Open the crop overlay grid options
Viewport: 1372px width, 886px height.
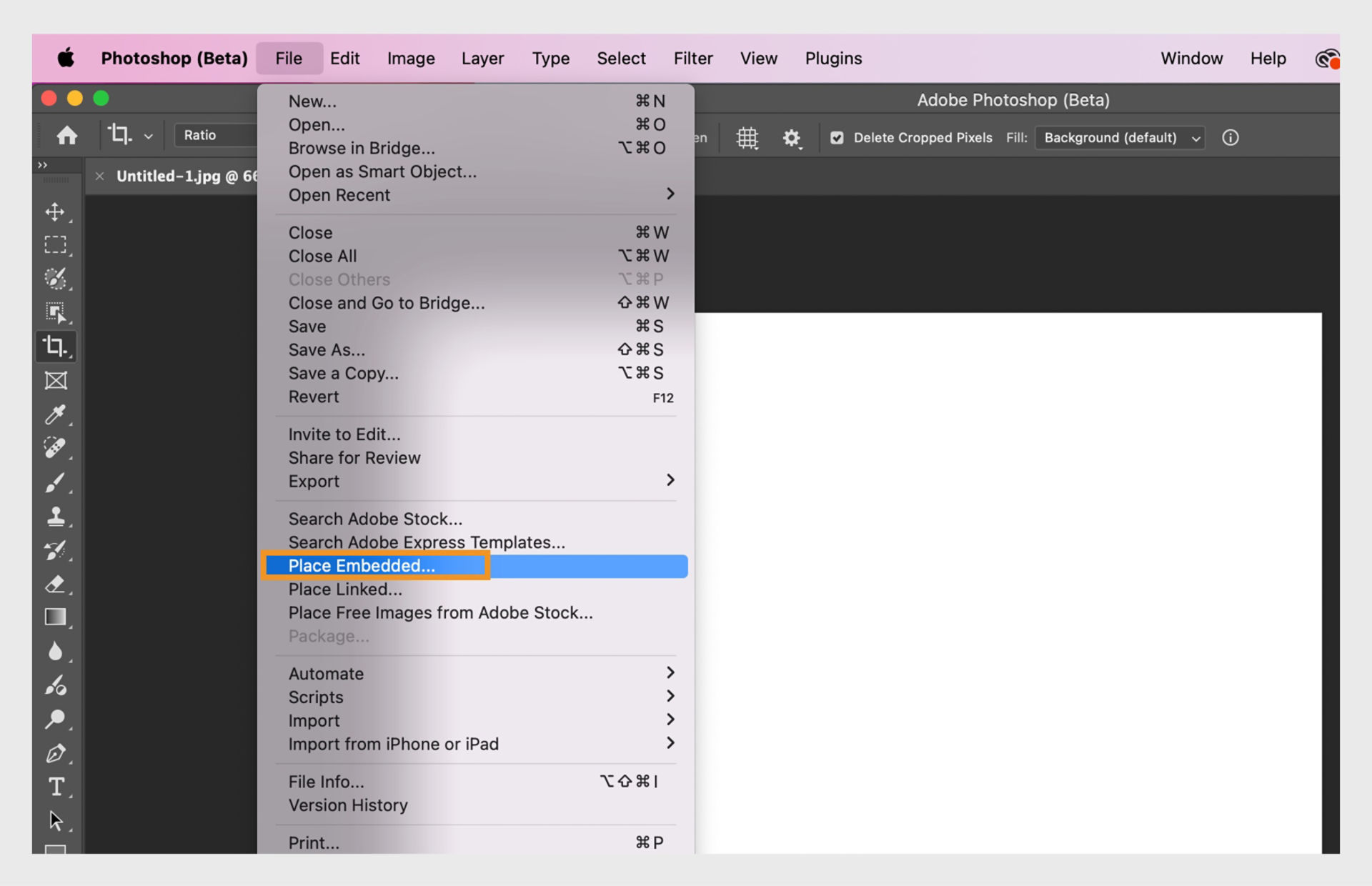tap(747, 137)
